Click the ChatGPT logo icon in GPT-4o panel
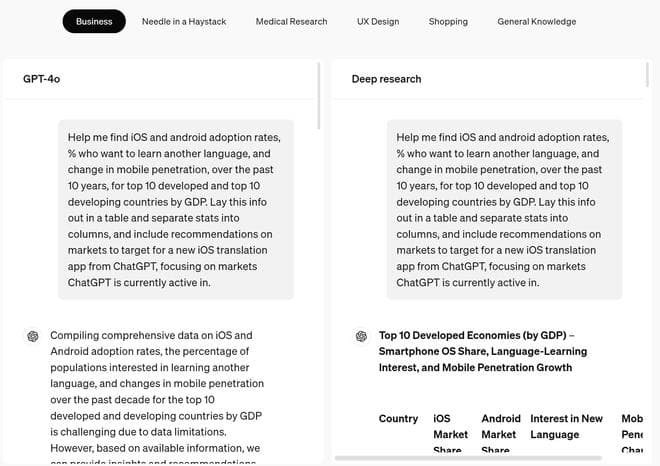Viewport: 660px width, 466px height. [x=33, y=336]
